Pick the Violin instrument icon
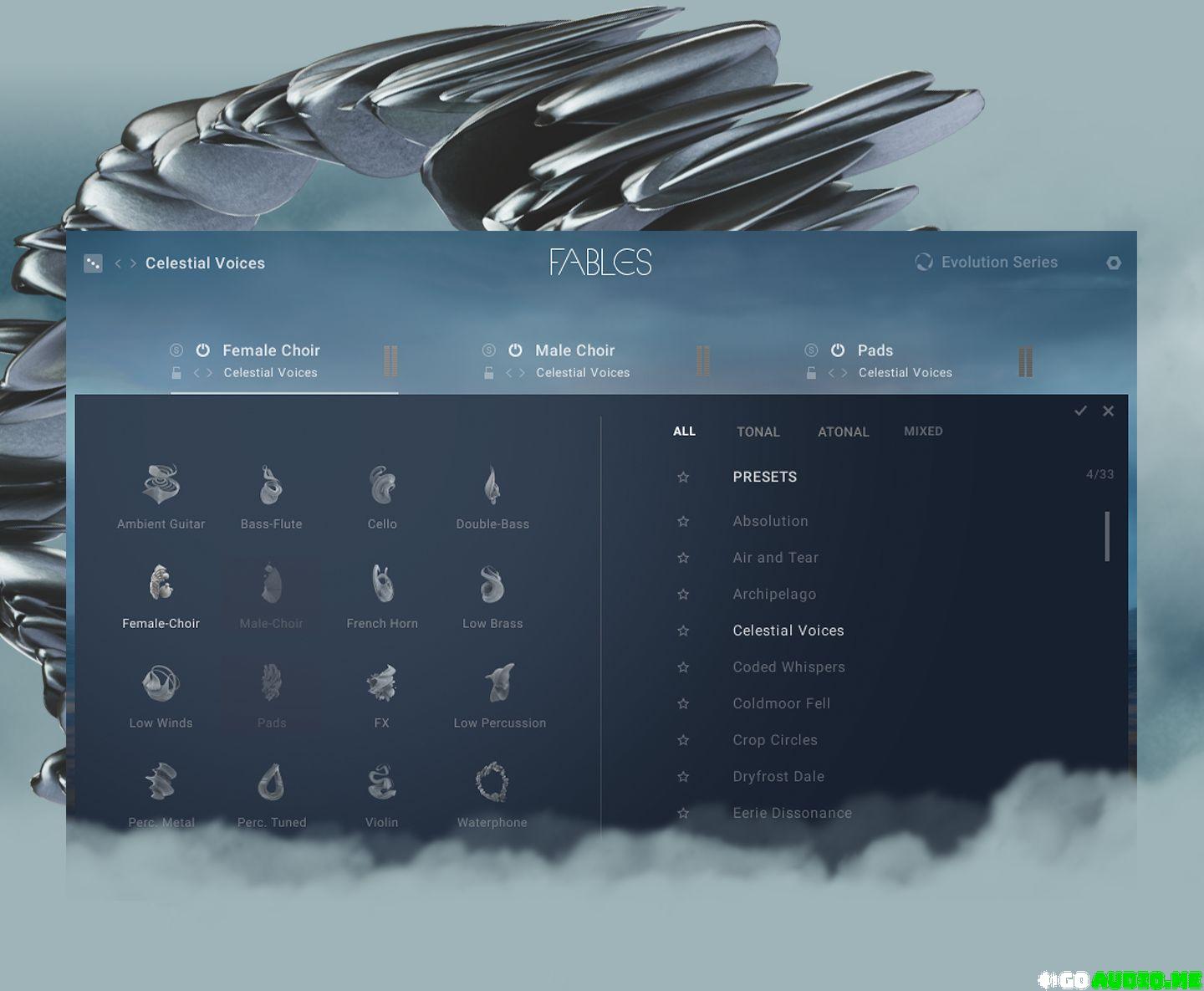1204x991 pixels. (x=382, y=783)
